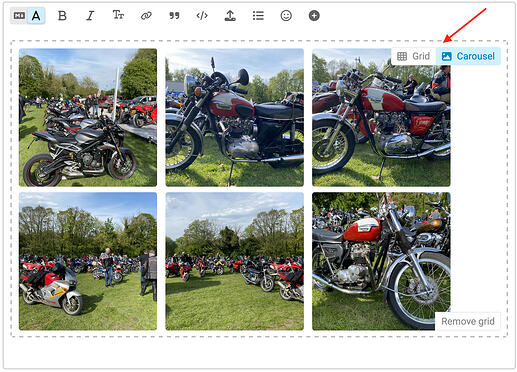Insert preformatted code block
This screenshot has height=372, width=517.
[x=202, y=16]
